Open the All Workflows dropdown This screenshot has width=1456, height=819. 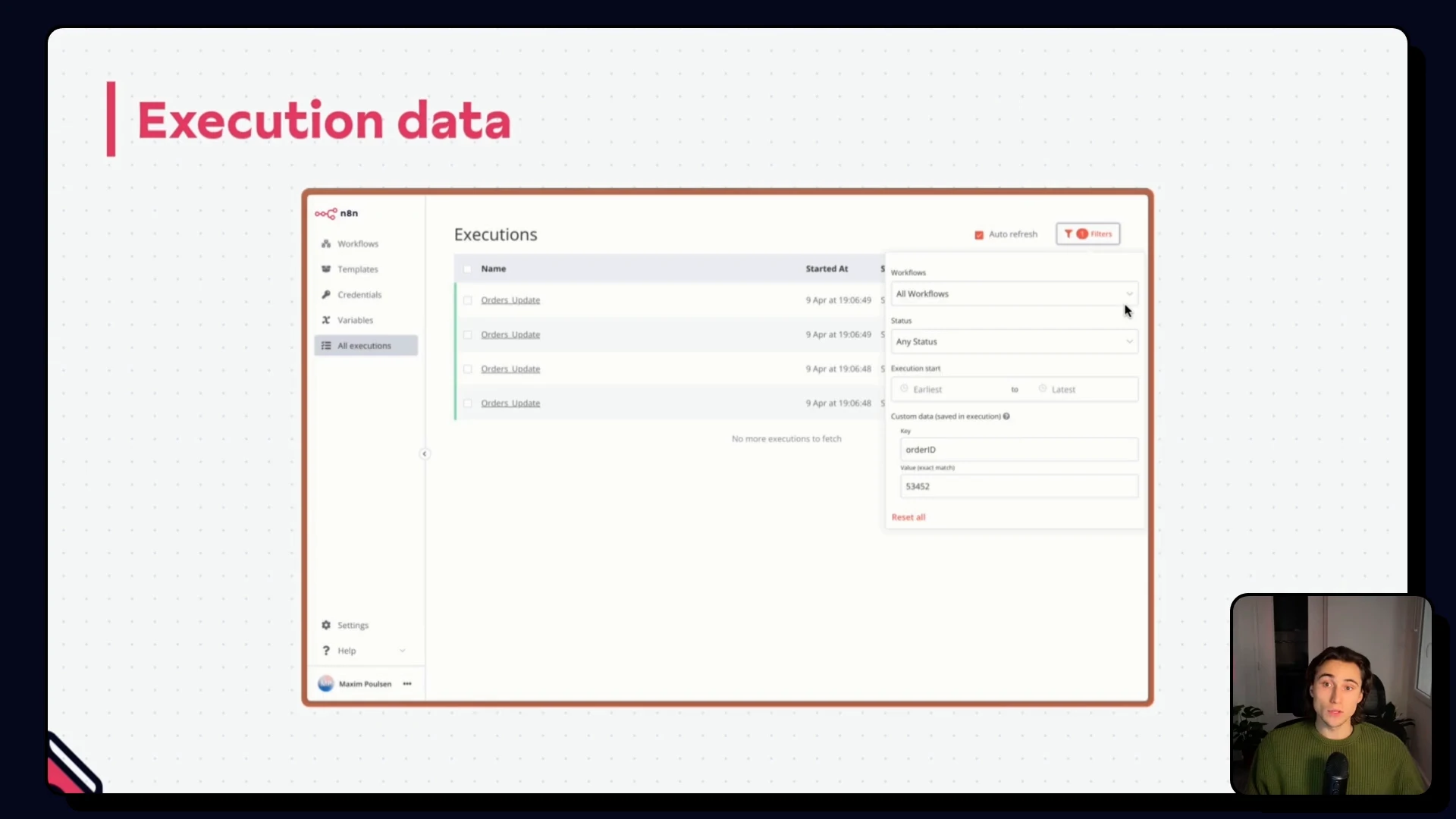point(1015,294)
